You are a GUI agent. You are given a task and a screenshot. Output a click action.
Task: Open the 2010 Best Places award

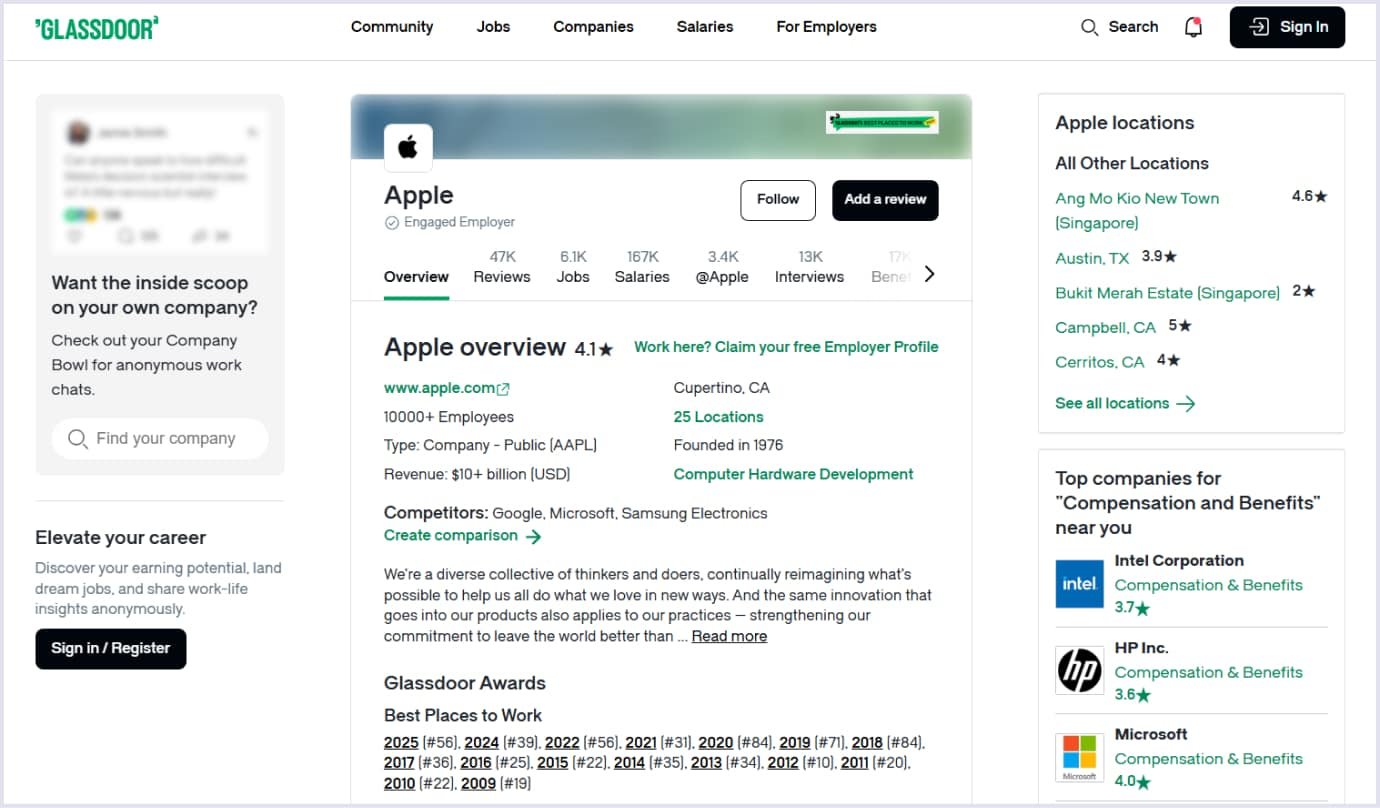[400, 784]
